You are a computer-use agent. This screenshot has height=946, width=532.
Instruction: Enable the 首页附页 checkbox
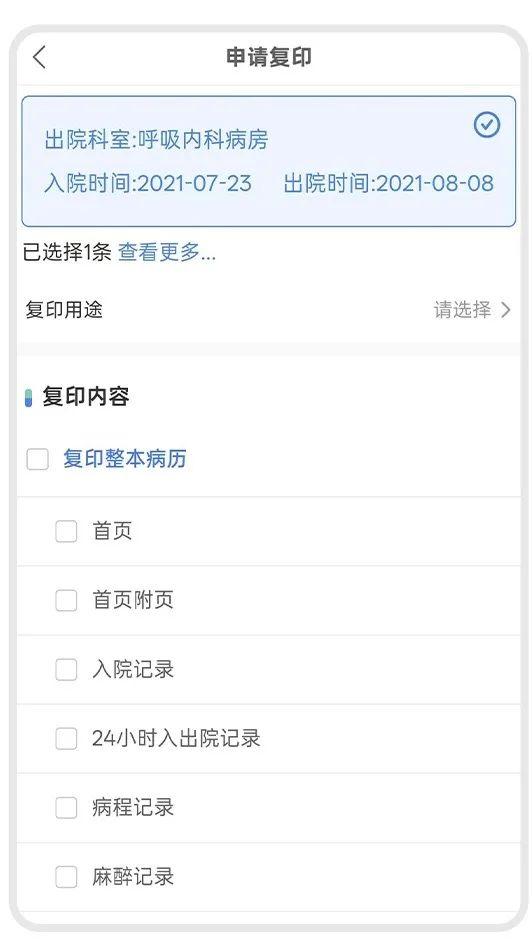(66, 600)
